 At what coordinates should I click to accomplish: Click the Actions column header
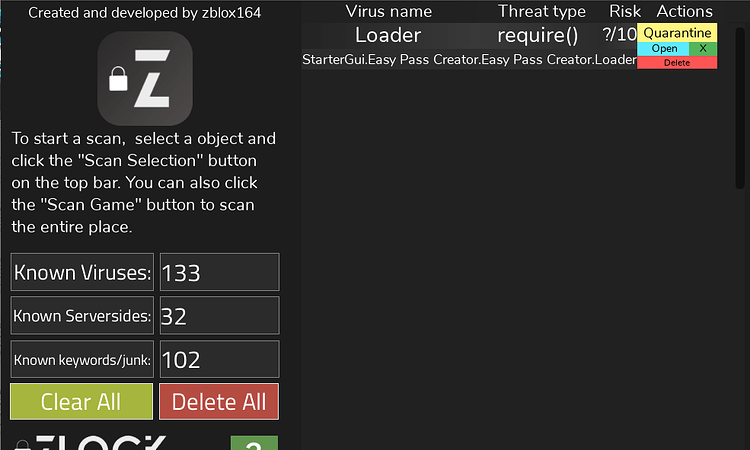click(685, 12)
